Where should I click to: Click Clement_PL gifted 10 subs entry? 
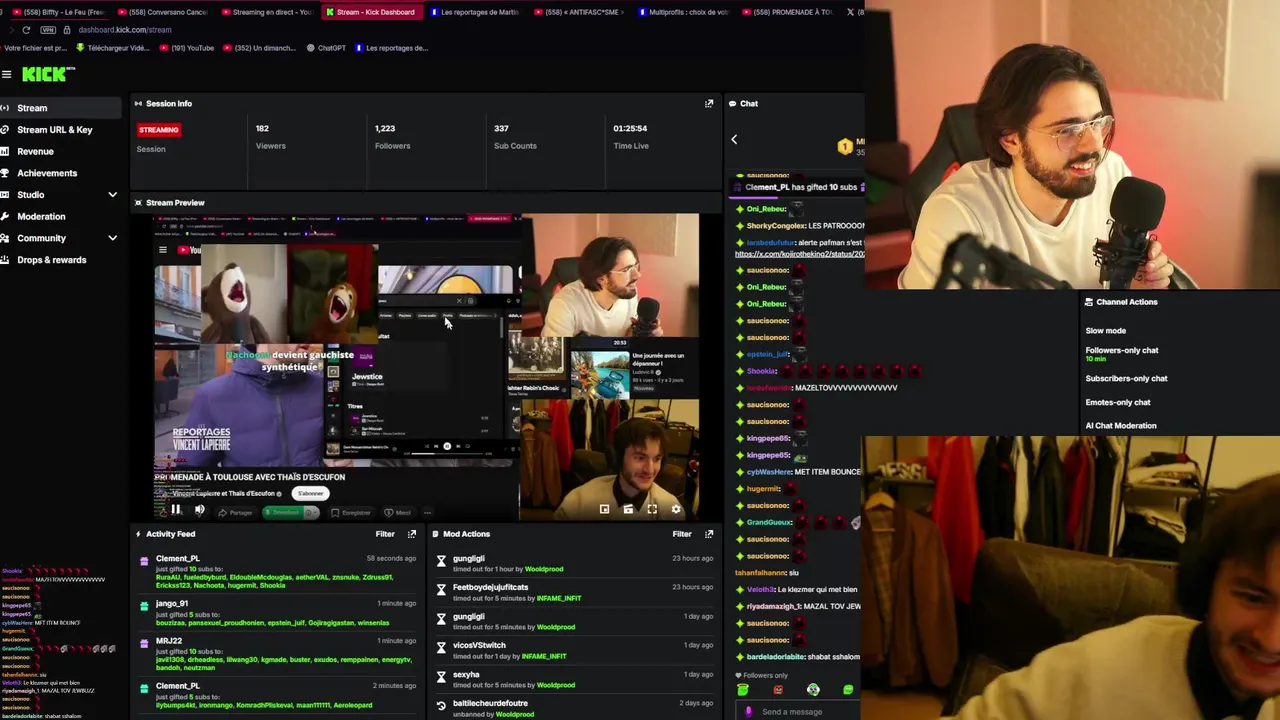tap(276, 571)
